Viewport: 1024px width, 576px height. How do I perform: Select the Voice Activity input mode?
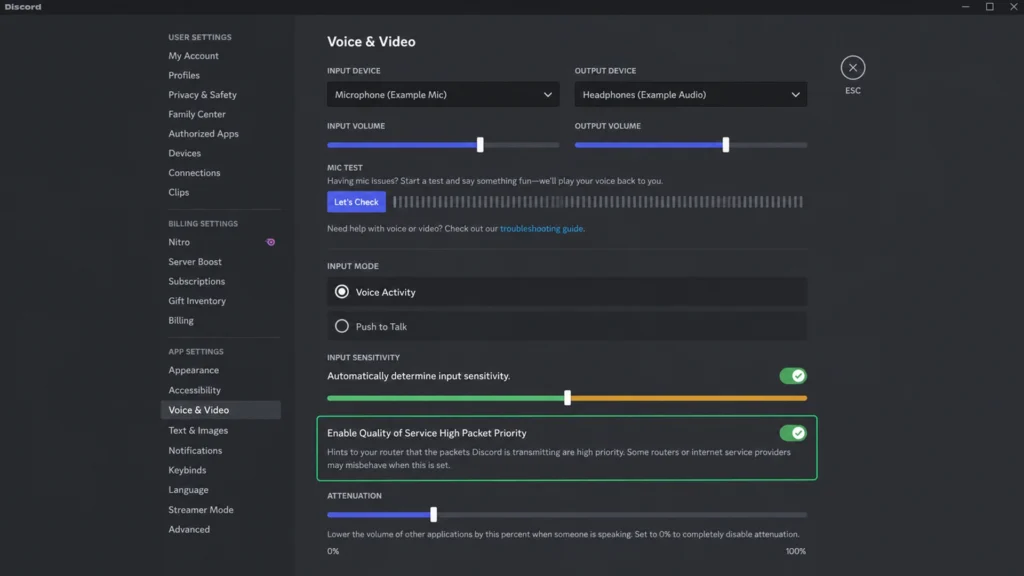click(x=567, y=292)
